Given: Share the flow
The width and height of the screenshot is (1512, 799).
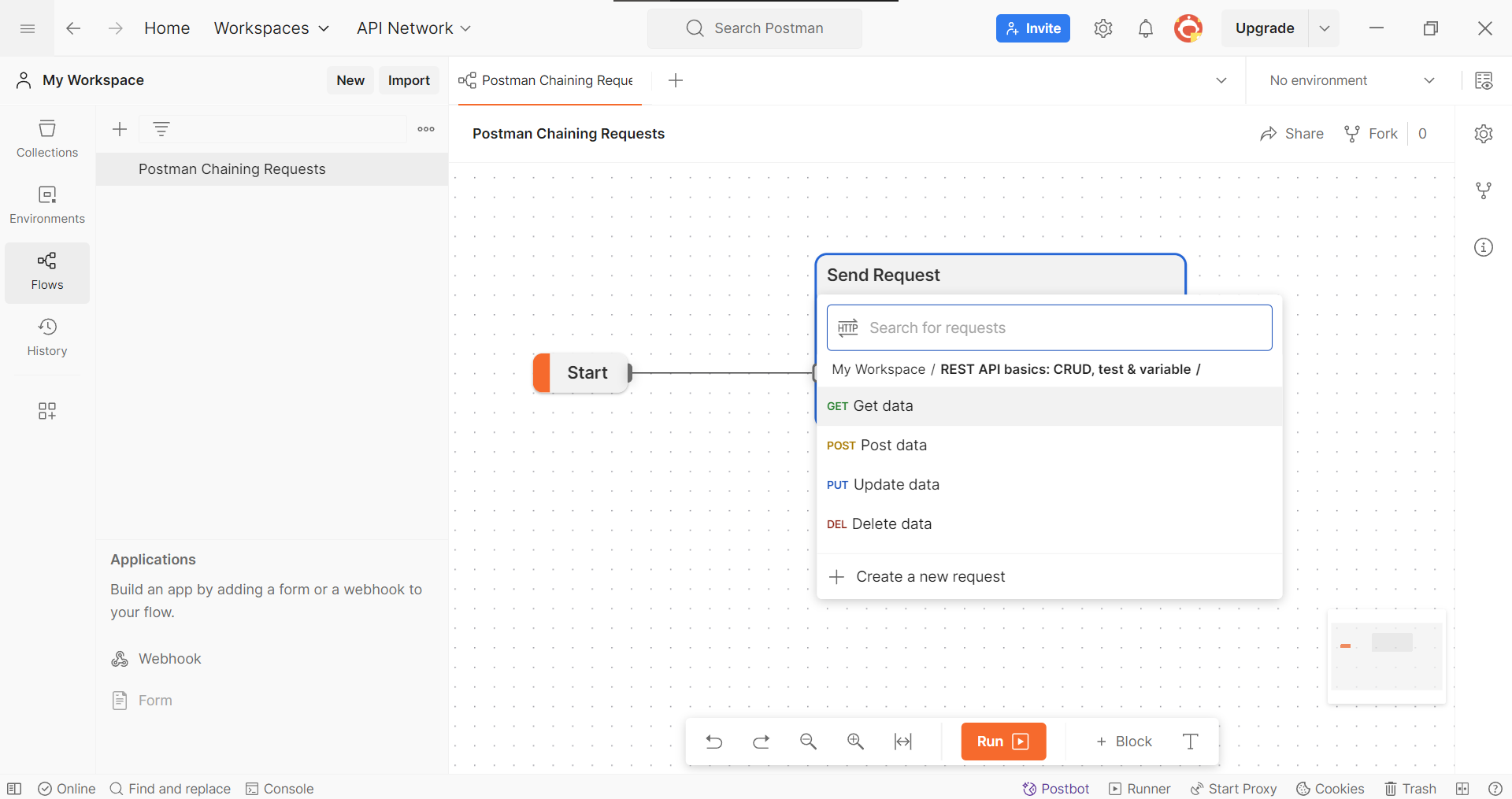Looking at the screenshot, I should tap(1291, 134).
